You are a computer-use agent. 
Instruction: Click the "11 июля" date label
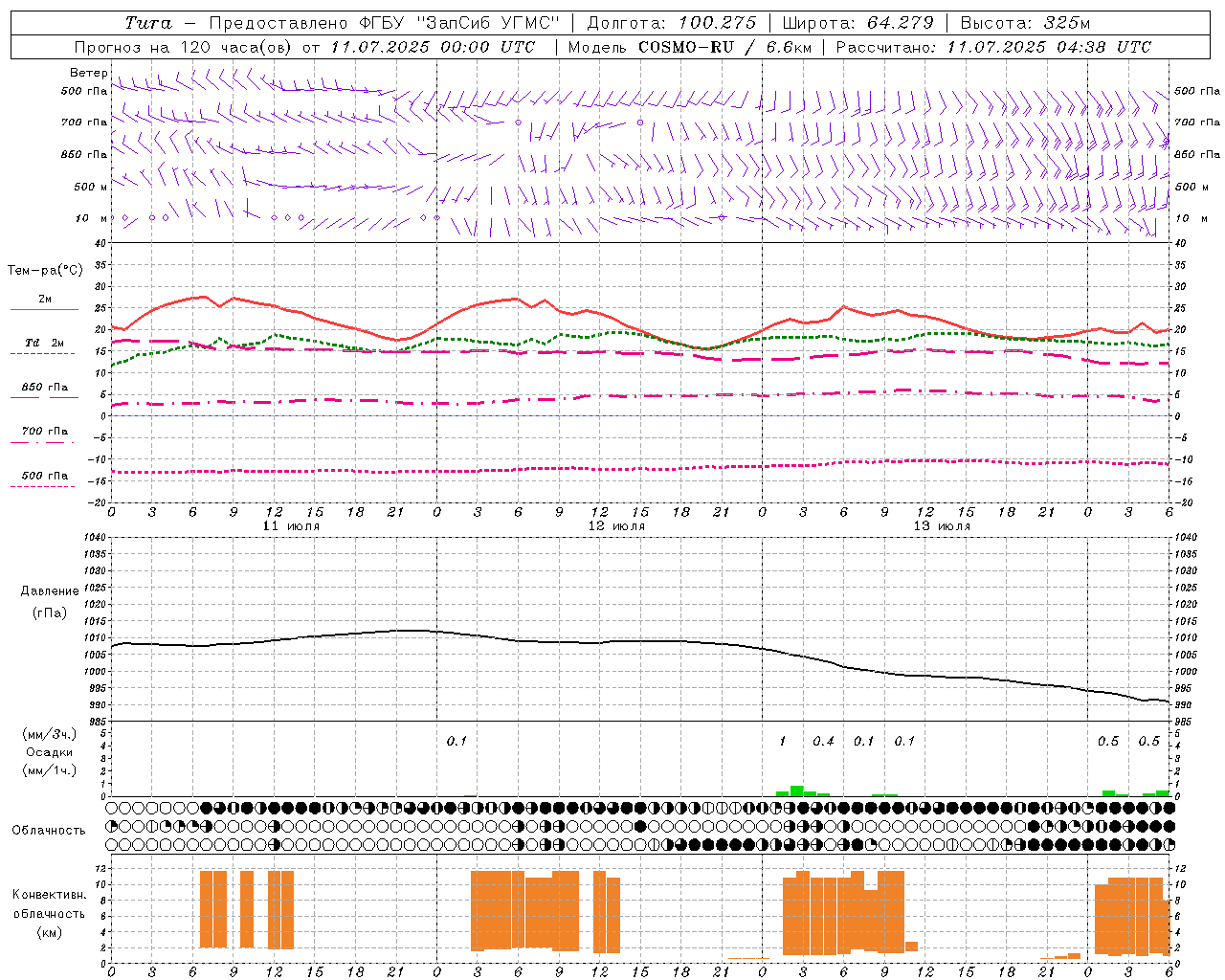(291, 526)
